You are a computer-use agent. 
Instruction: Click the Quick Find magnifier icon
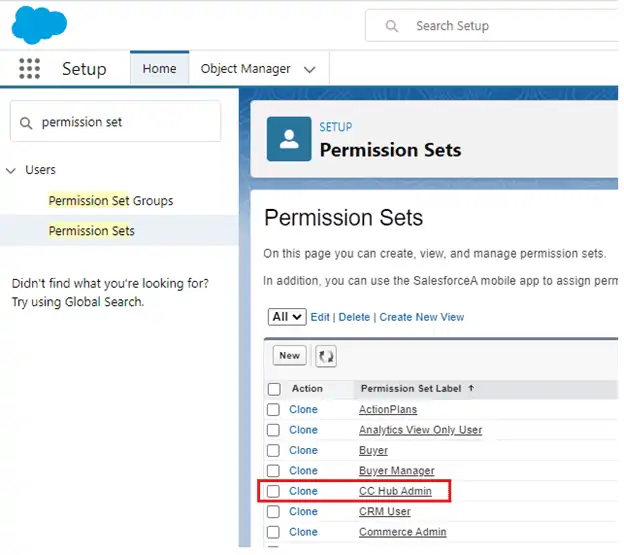coord(26,123)
